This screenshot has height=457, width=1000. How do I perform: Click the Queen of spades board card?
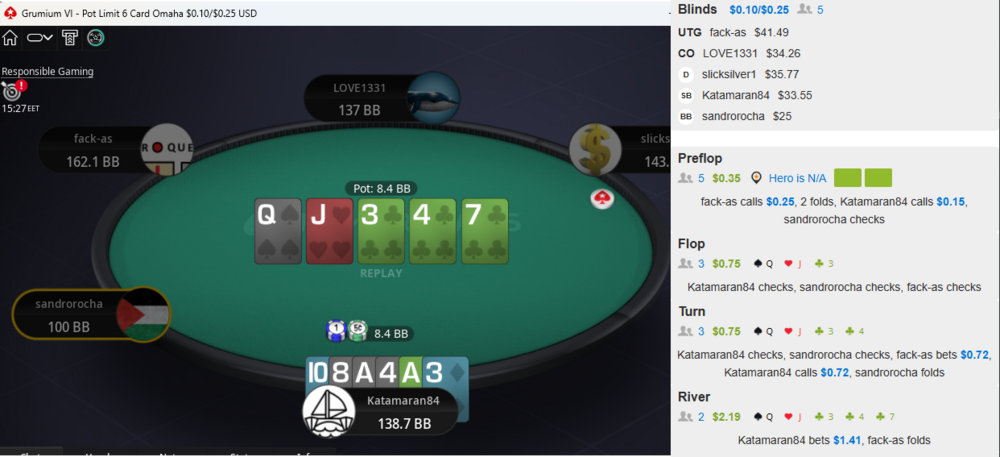coord(278,231)
